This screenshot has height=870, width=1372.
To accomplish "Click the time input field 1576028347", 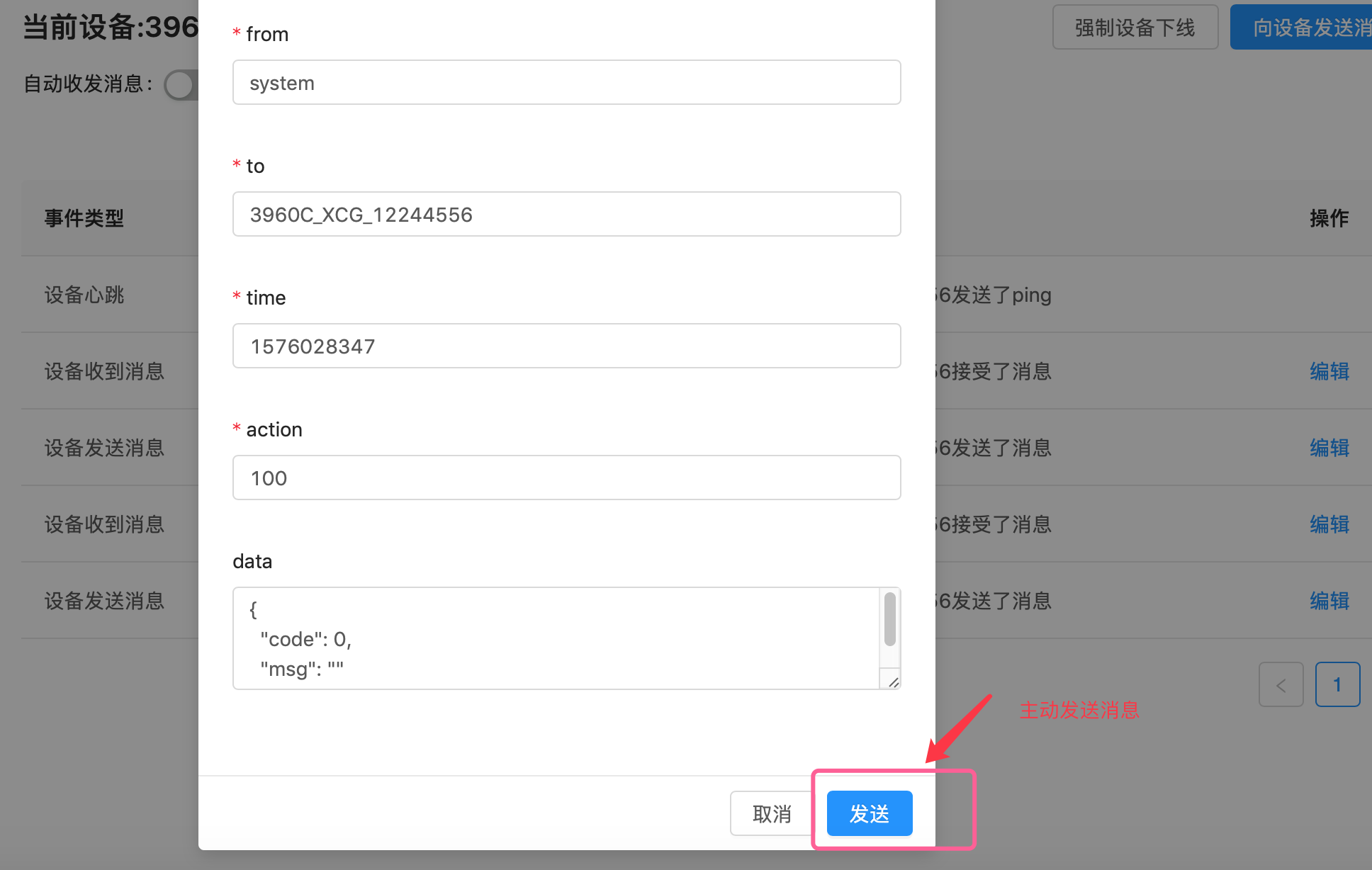I will tap(566, 346).
